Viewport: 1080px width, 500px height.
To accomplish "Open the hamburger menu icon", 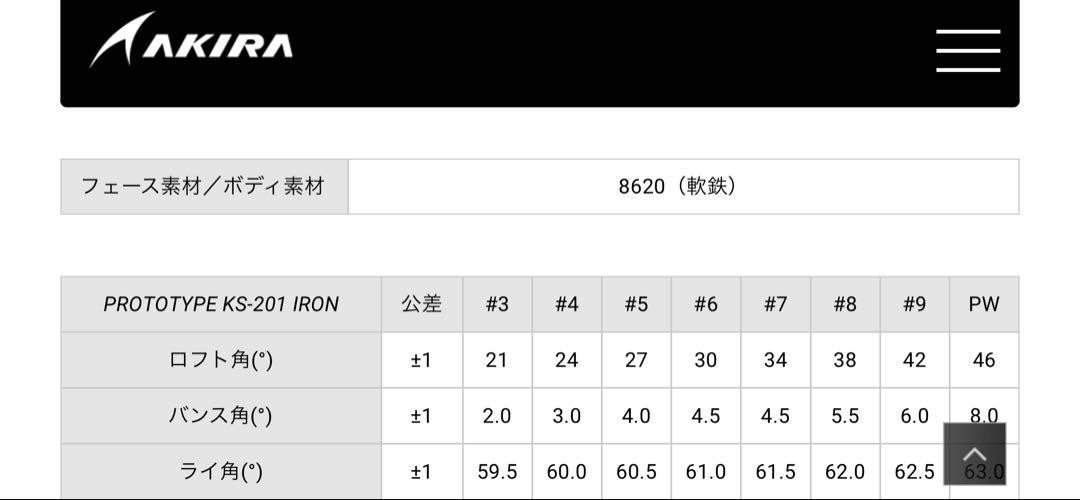I will point(968,50).
